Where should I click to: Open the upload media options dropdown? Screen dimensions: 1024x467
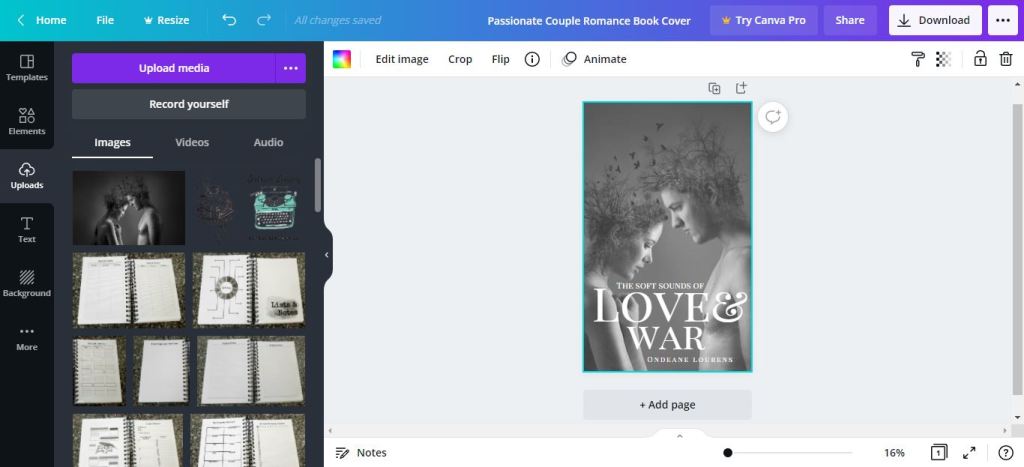point(291,68)
